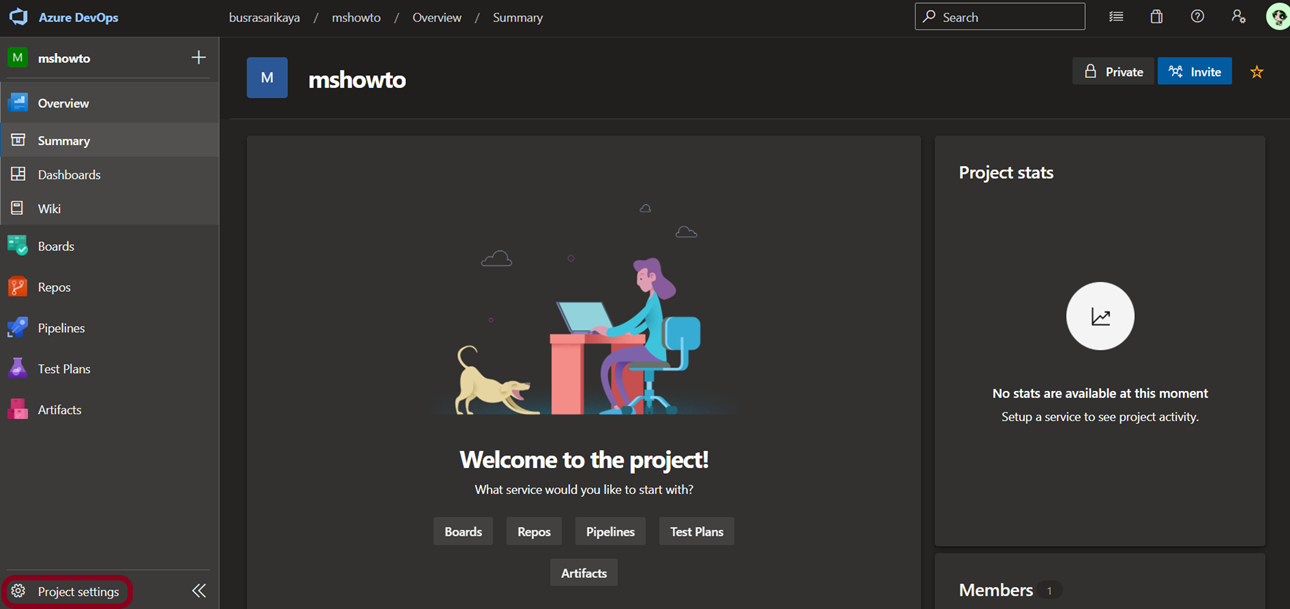
Task: Open the Artifacts package icon
Action: pyautogui.click(x=18, y=409)
